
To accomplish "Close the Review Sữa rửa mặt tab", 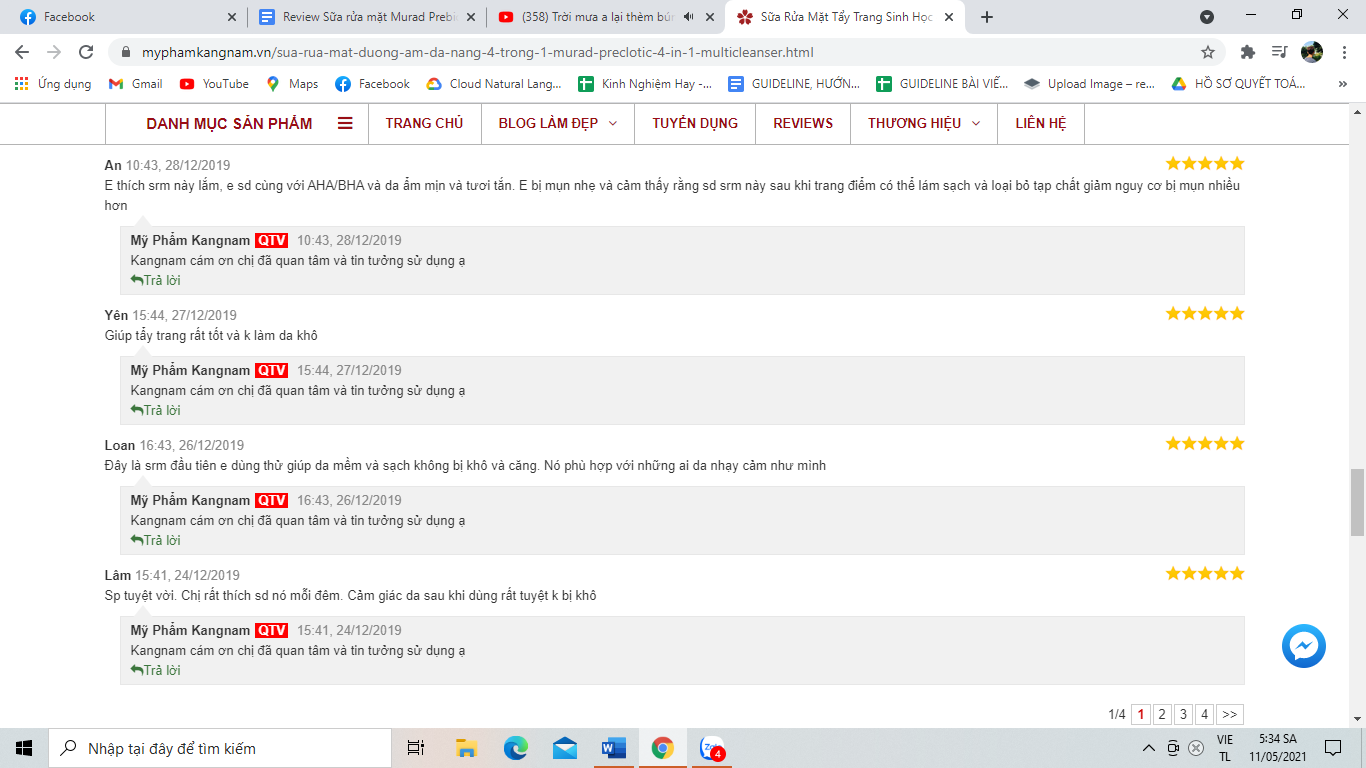I will tap(471, 17).
